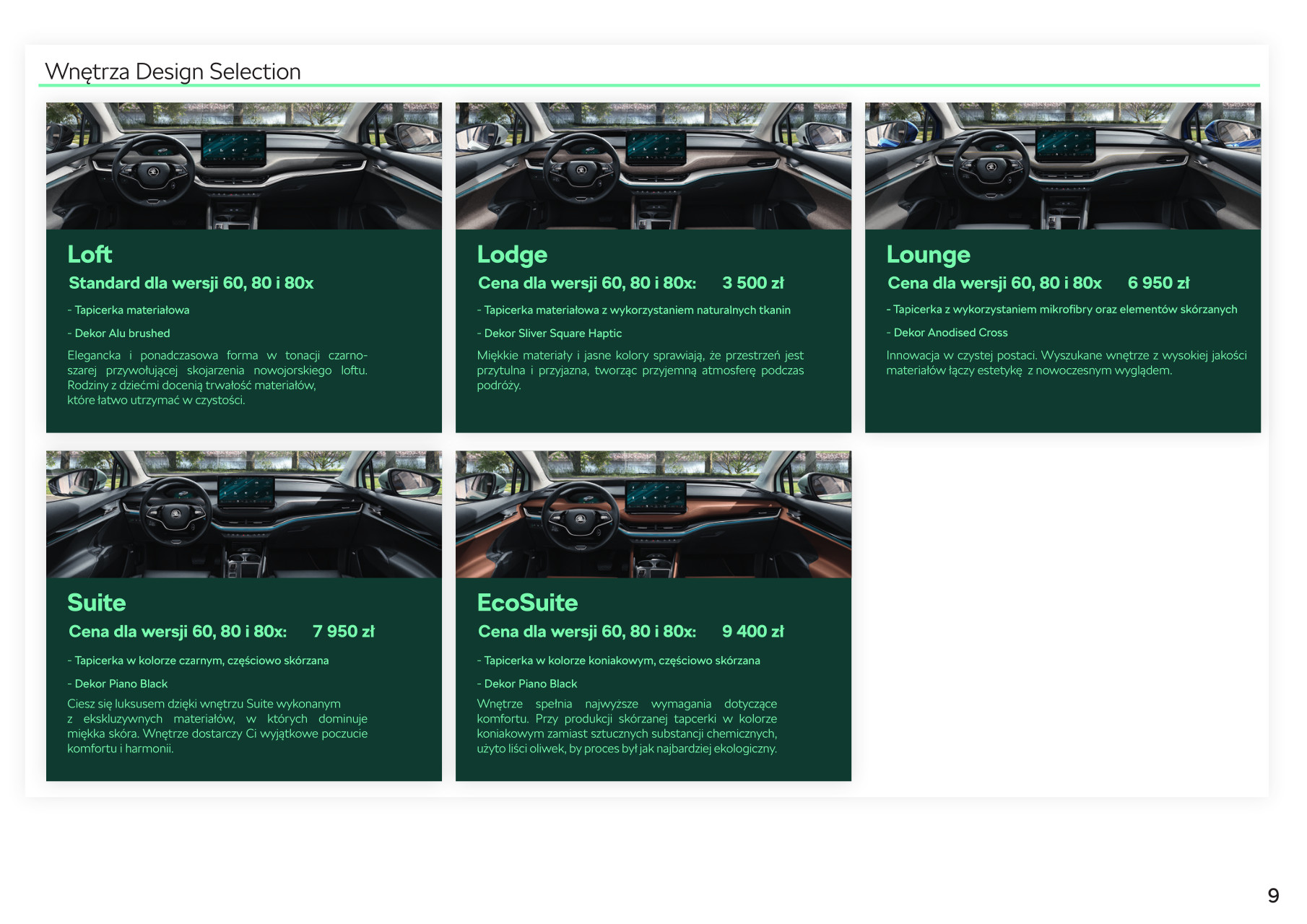Click 'Cena dla wersji 60, 80 i 80x:' in Lodge
Viewport: 1307px width, 924px height.
[x=587, y=283]
